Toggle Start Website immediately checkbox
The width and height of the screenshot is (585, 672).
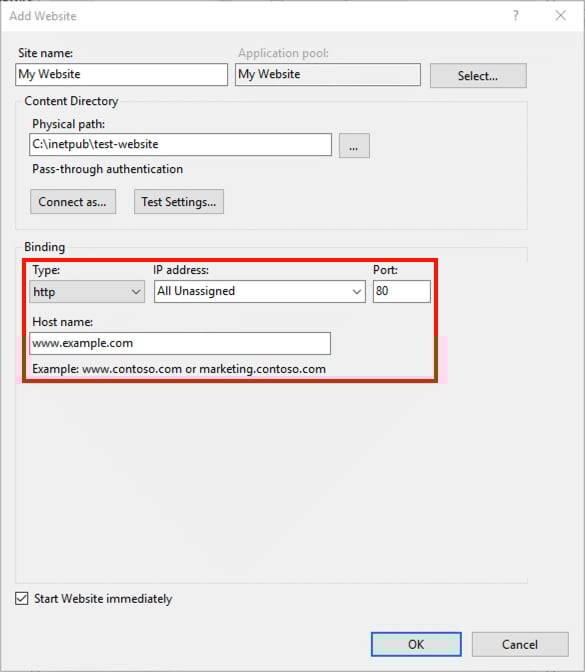[22, 598]
